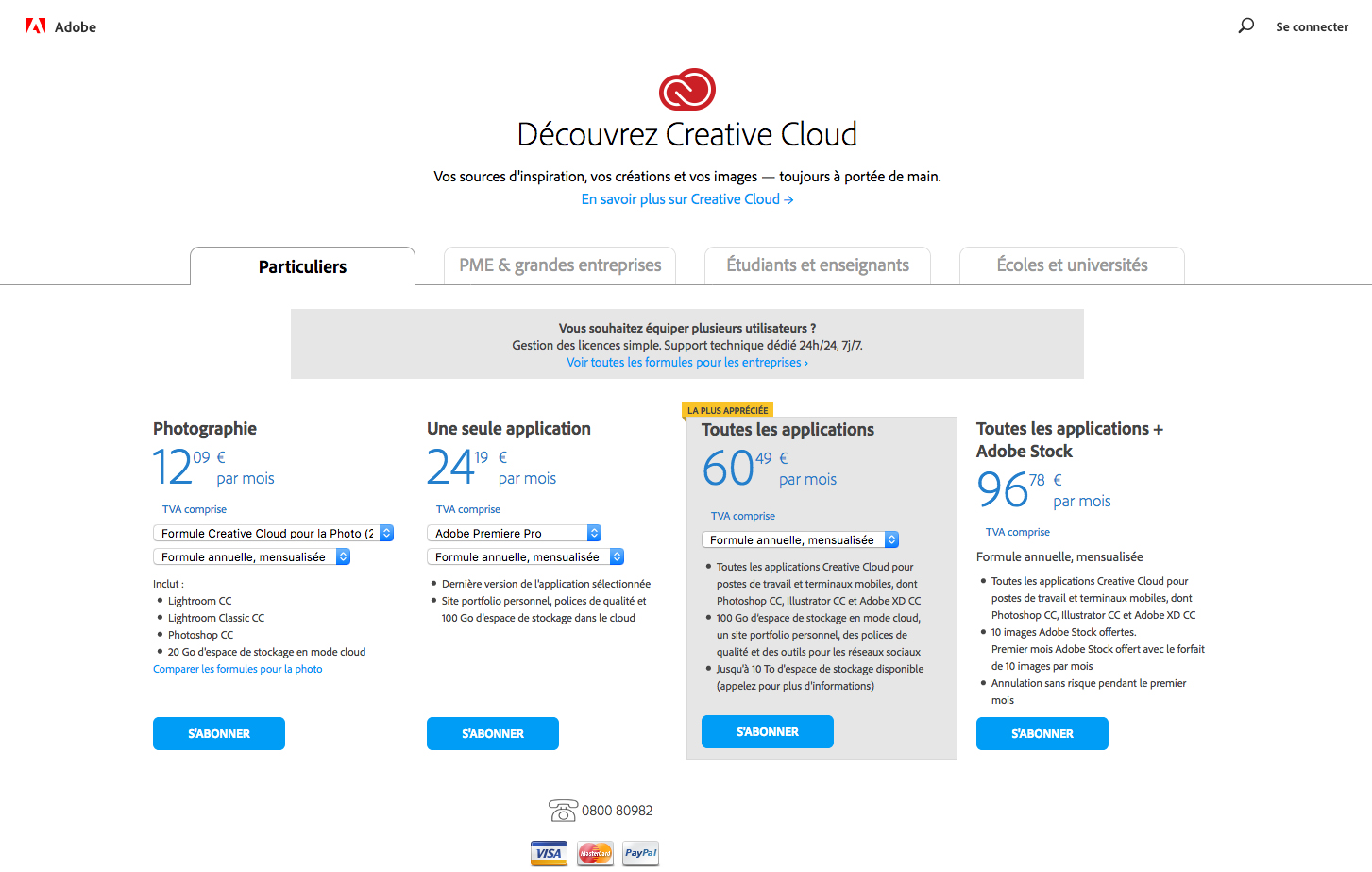Switch to PME & grandes entreprises tab
Screen dimensions: 1372x872
pyautogui.click(x=560, y=265)
